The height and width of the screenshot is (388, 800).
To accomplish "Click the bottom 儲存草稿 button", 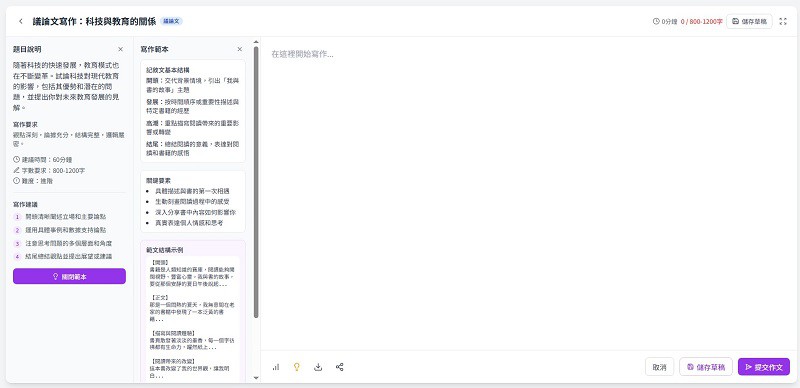I will [706, 367].
